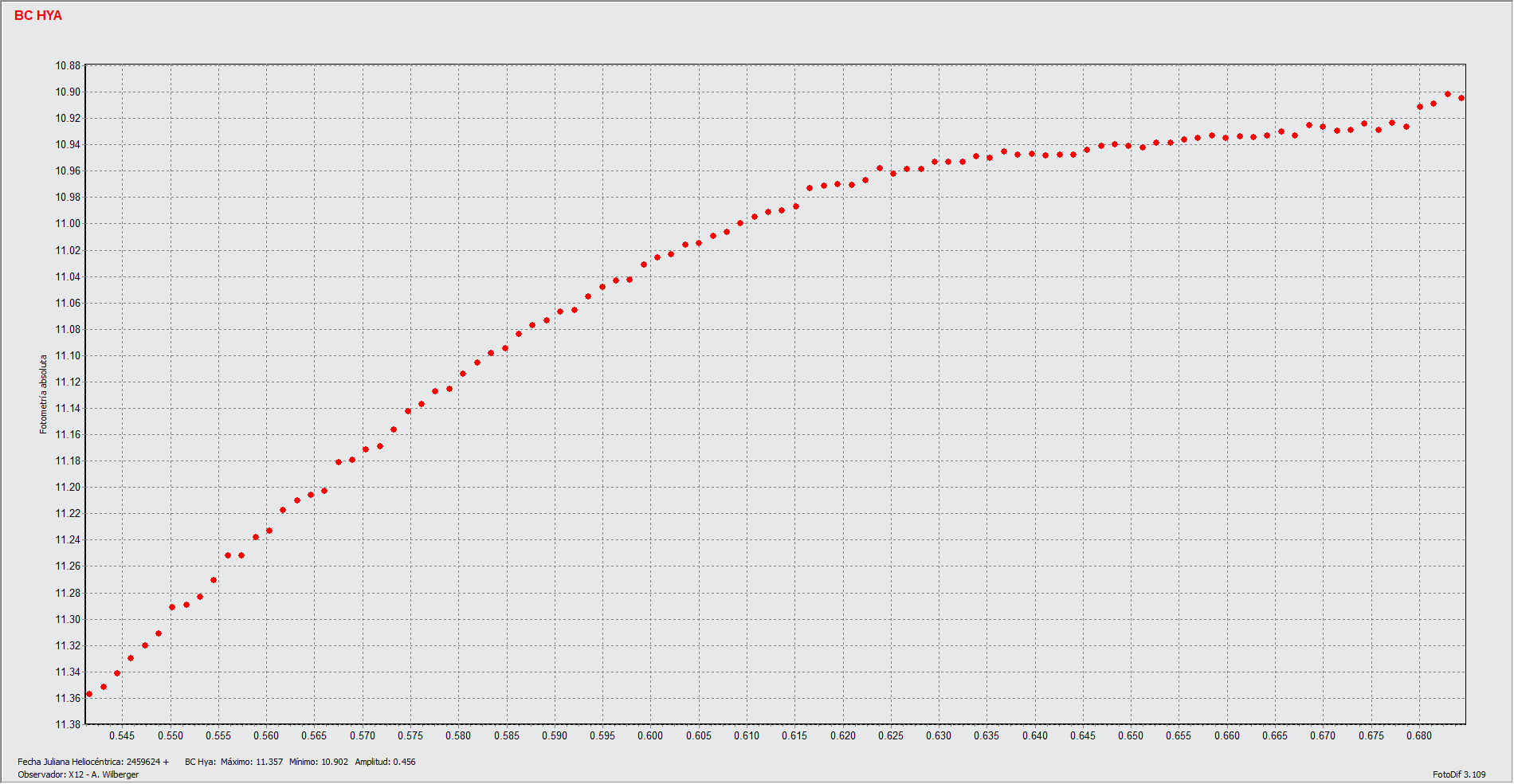
Task: Click the 0.600 x-axis tick label
Action: 650,736
